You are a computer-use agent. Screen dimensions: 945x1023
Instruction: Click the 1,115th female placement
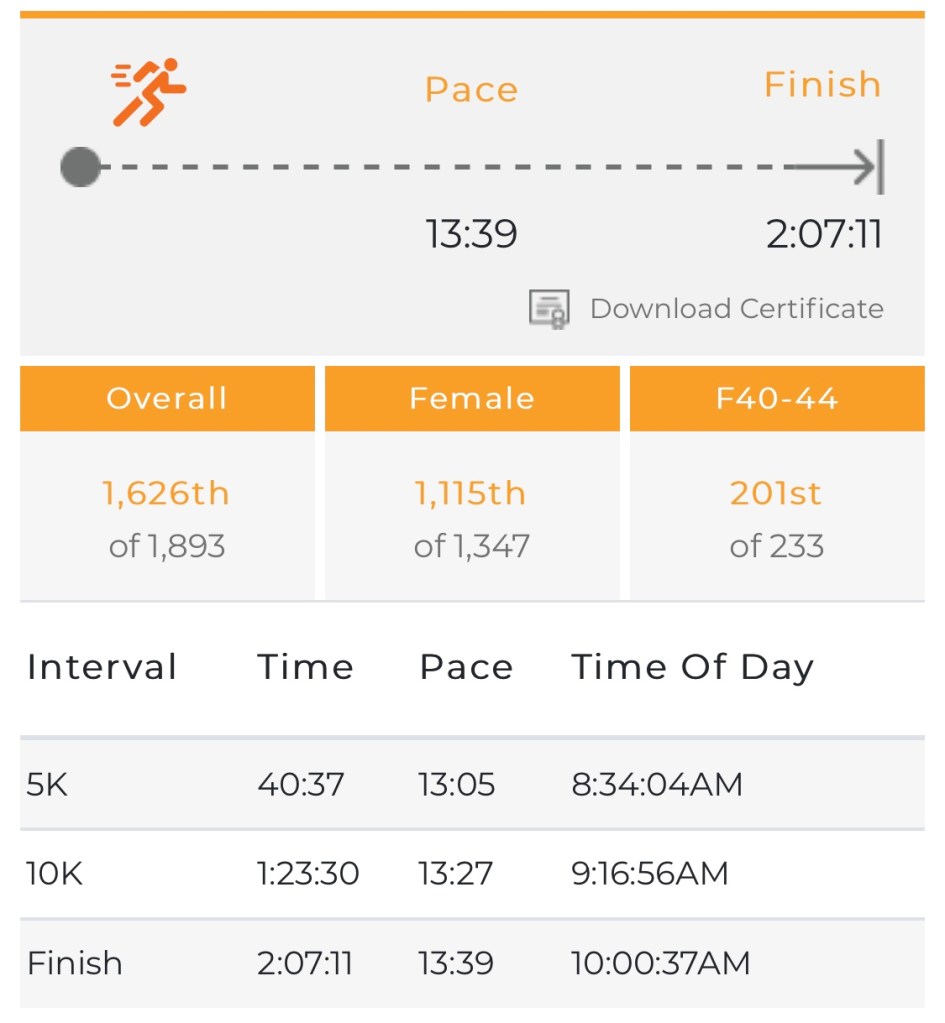(471, 493)
